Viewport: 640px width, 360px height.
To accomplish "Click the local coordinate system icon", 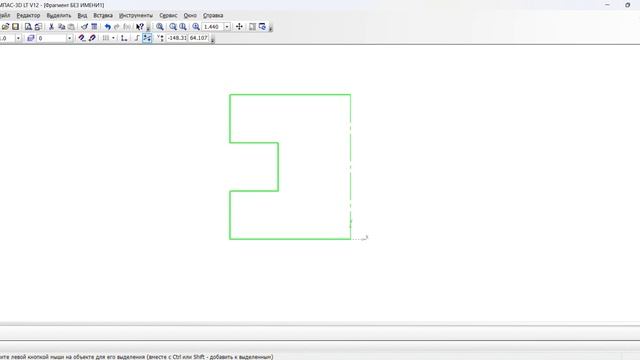I will 124,38.
